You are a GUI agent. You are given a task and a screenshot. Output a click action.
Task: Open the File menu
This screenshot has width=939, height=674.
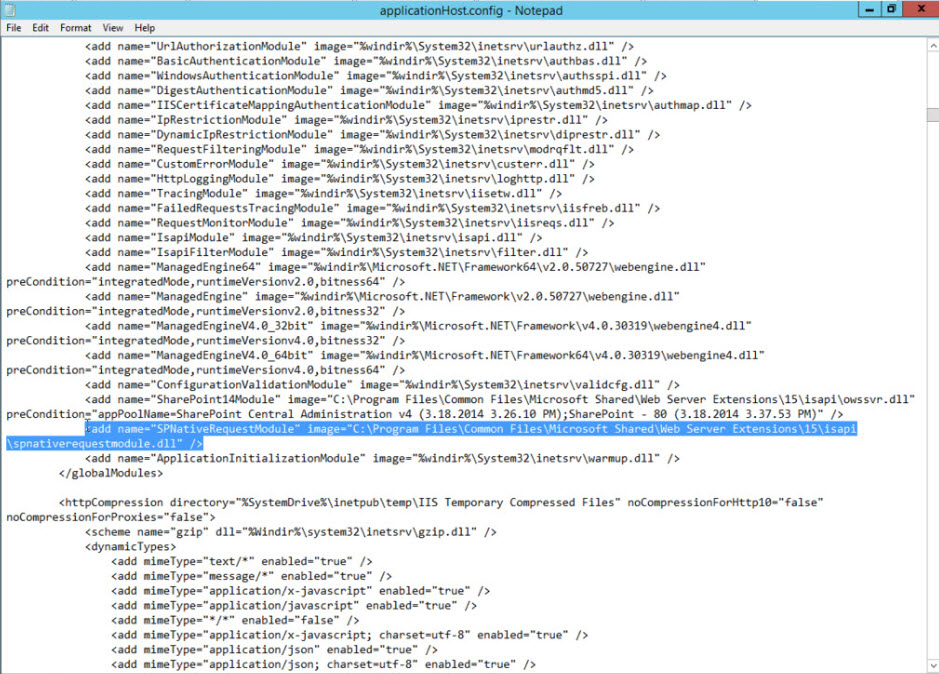(x=14, y=28)
